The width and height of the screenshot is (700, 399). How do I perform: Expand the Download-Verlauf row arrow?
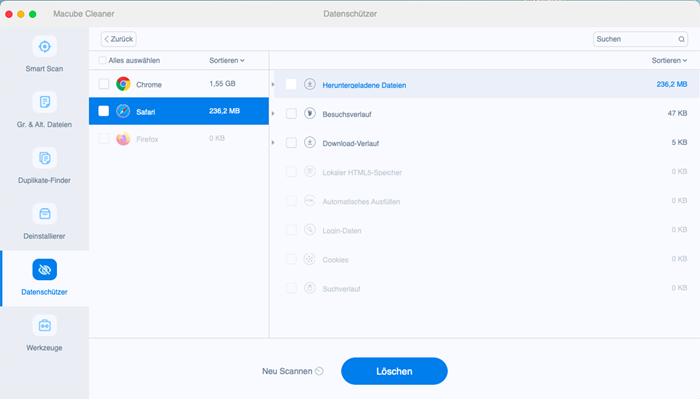[273, 143]
